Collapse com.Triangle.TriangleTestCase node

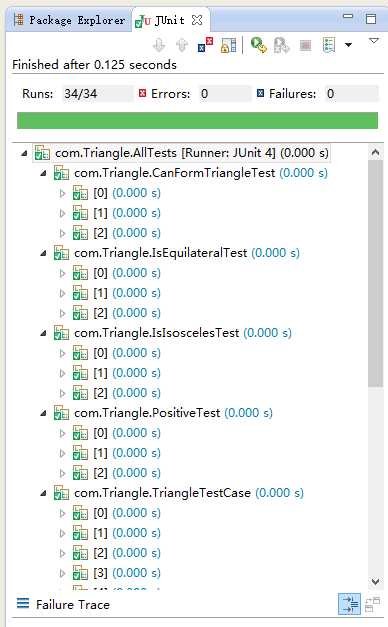tap(44, 493)
